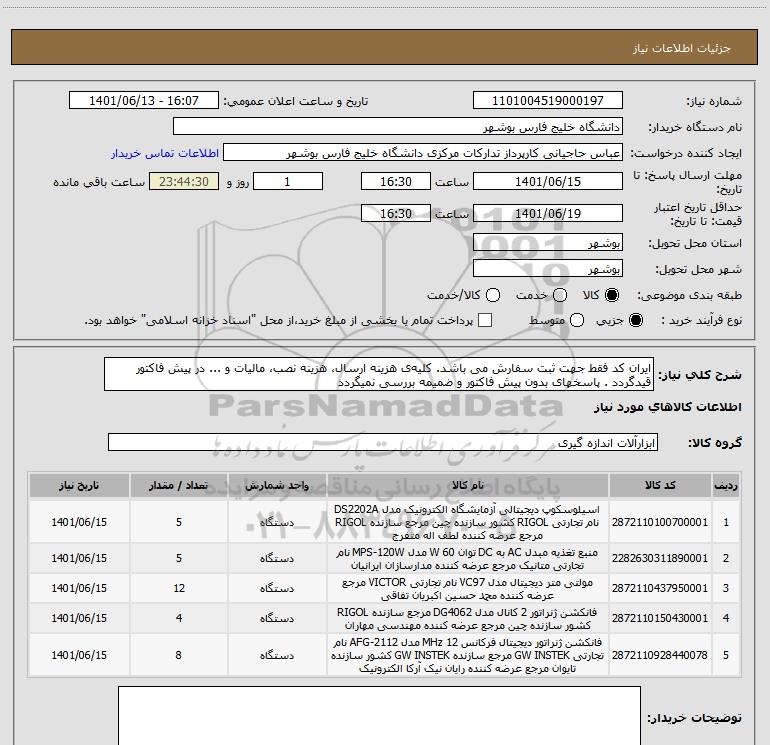Click product code 2872110150430001
770x745 pixels.
[x=660, y=618]
